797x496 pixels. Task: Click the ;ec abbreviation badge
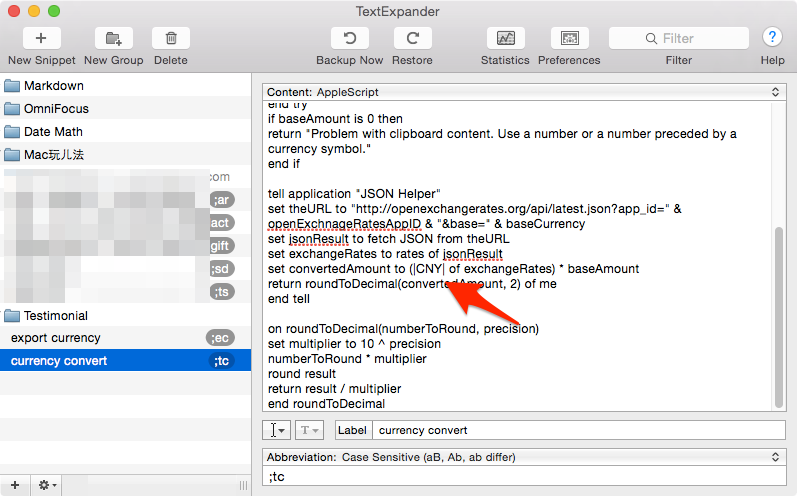click(220, 338)
